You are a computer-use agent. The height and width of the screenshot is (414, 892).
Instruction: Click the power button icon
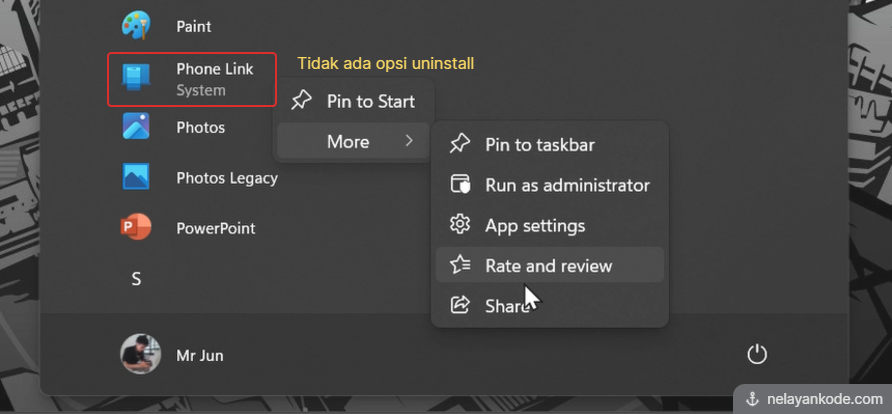[x=757, y=353]
